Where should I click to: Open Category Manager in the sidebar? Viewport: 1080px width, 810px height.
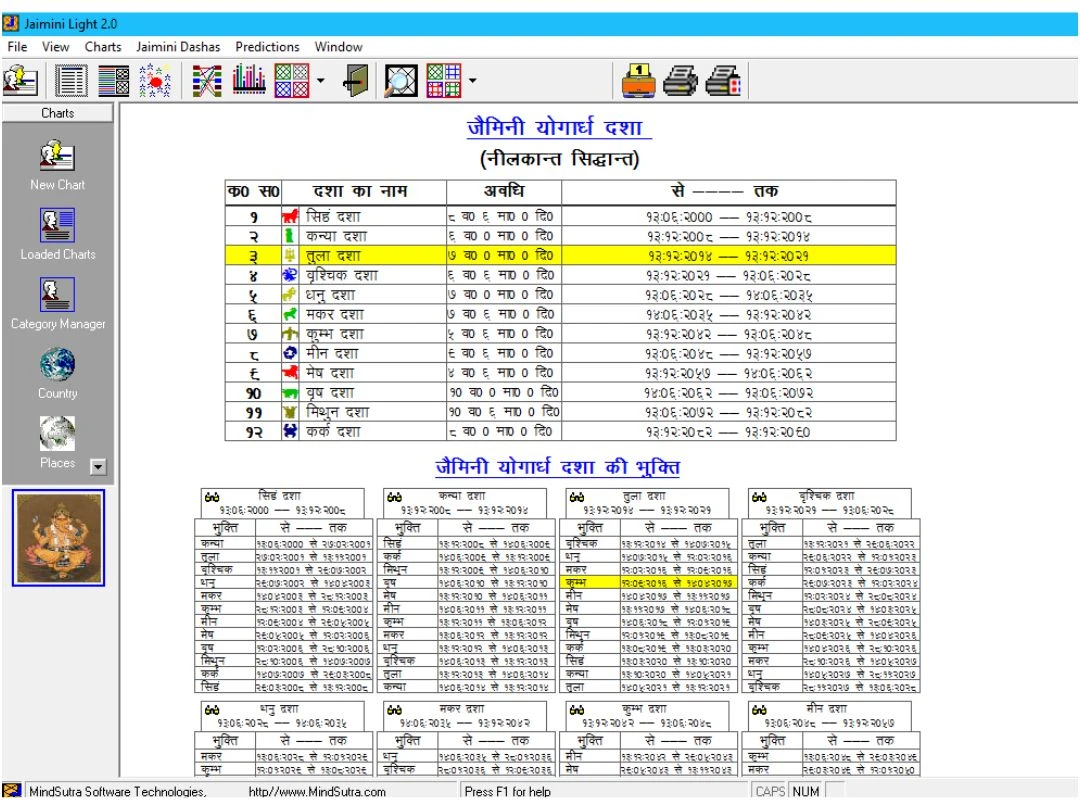pos(57,294)
